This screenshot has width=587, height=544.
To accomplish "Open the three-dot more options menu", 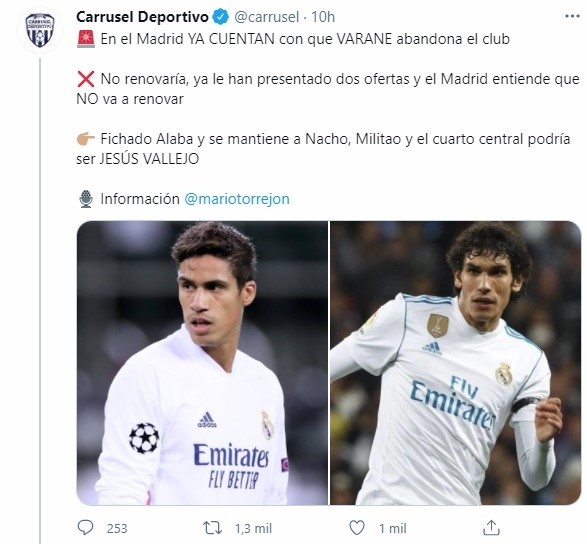I will [572, 16].
